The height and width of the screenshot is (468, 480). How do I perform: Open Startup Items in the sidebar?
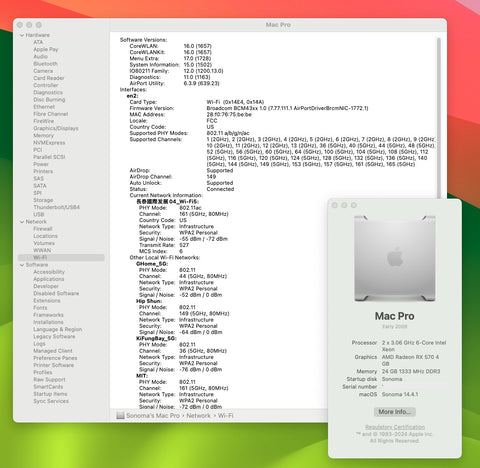[50, 394]
